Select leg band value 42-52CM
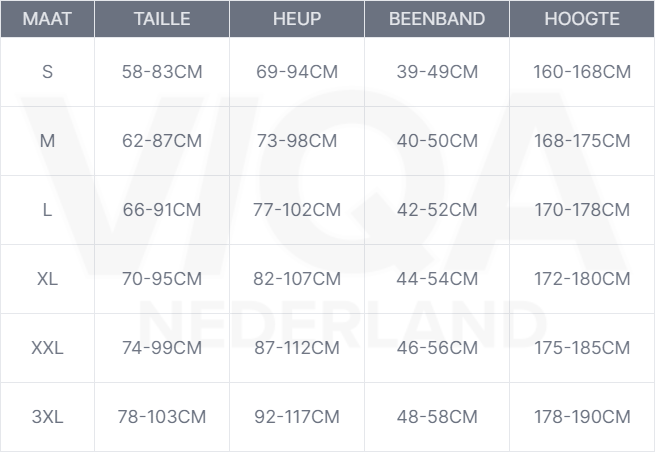The image size is (655, 452). click(437, 210)
